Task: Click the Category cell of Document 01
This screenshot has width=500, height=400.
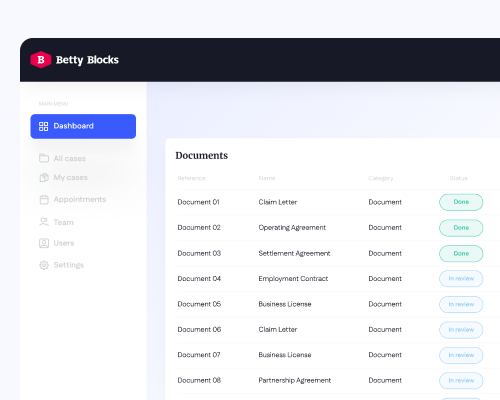Action: pos(385,202)
